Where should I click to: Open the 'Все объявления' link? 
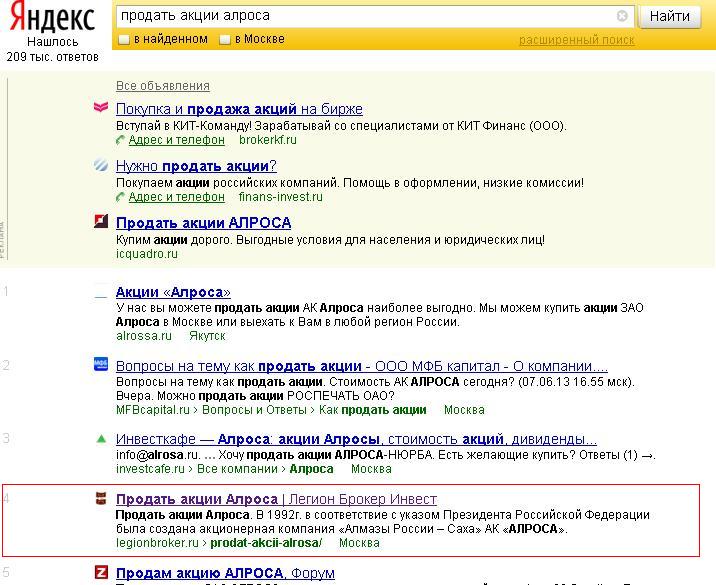163,86
